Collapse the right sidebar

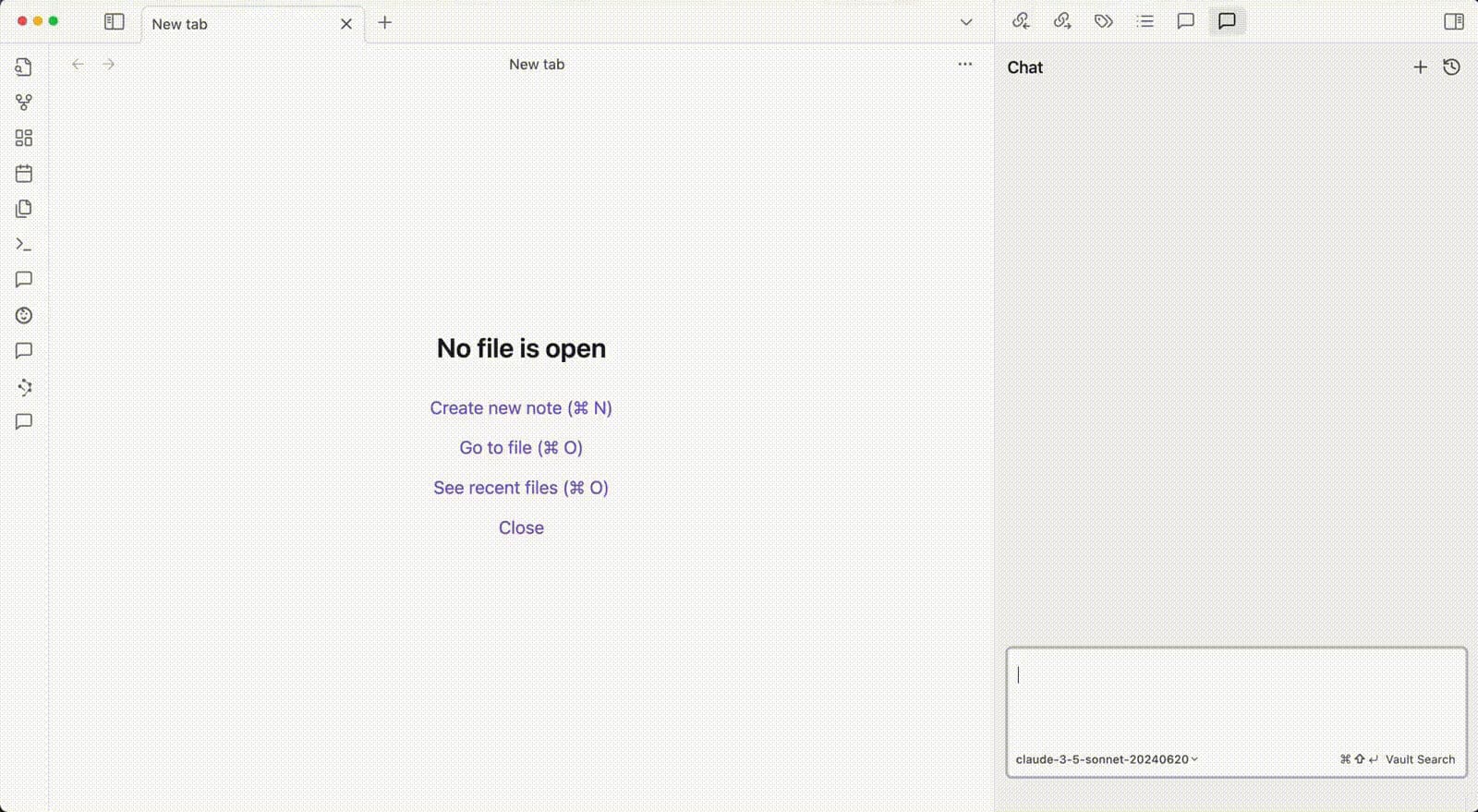click(x=1453, y=21)
